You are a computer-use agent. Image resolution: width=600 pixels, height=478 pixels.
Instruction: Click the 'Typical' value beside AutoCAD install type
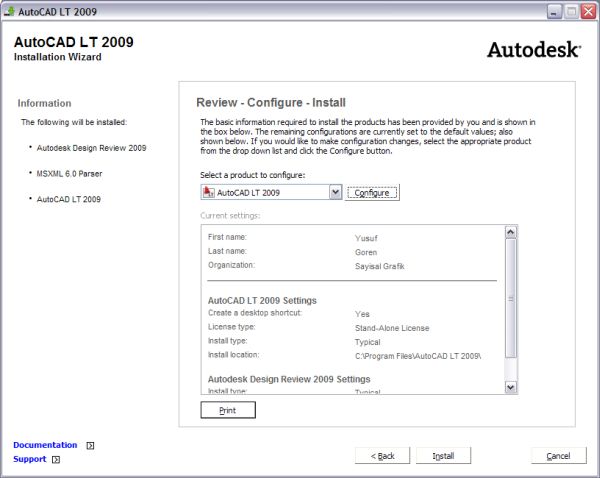[367, 342]
